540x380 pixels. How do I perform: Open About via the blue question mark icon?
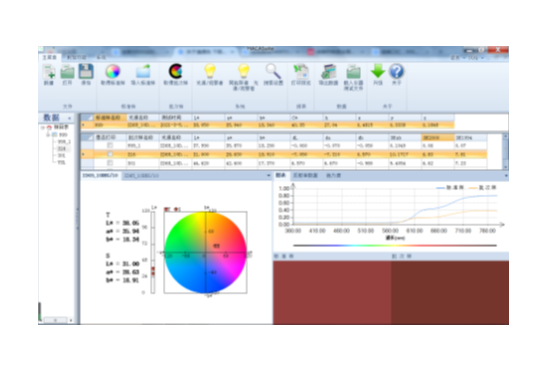[396, 75]
